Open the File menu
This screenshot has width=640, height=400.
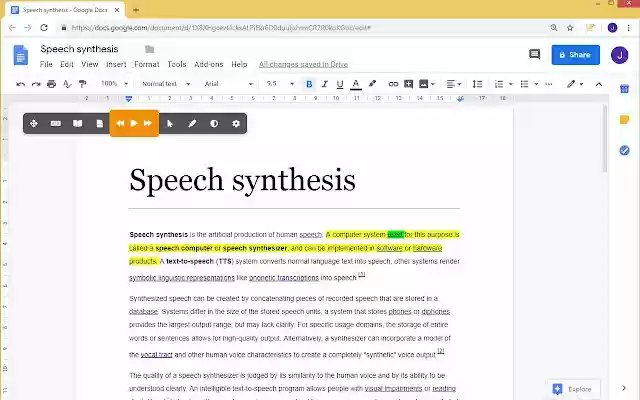[46, 64]
